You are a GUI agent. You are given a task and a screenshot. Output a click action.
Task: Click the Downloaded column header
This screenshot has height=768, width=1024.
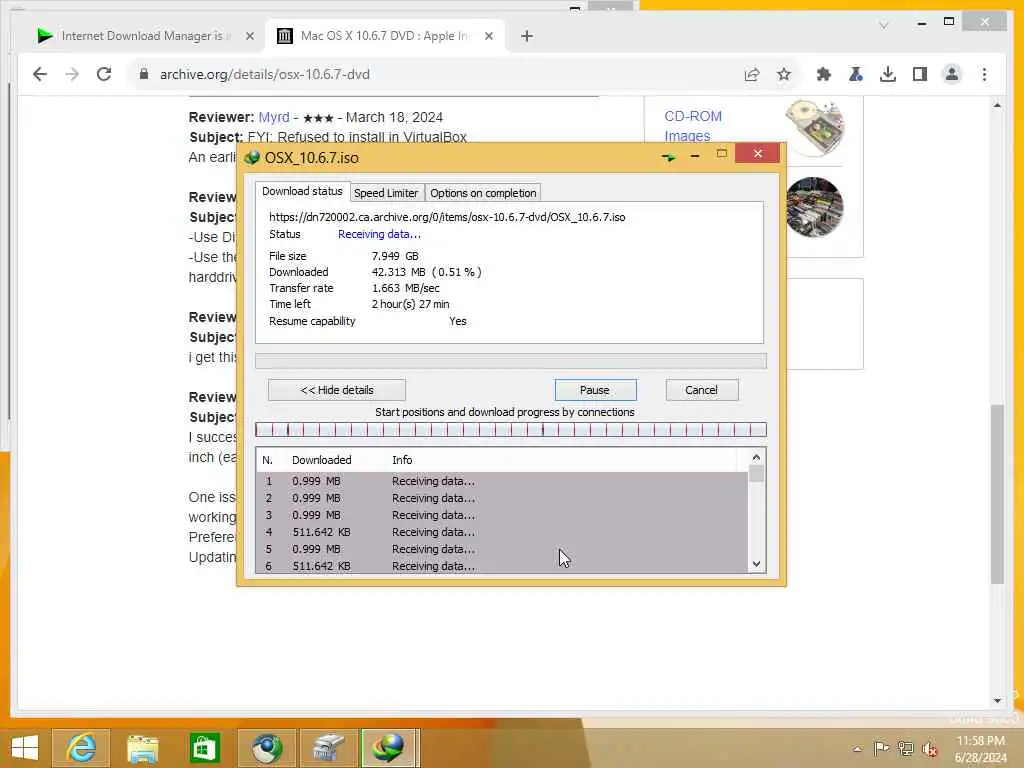pos(321,460)
